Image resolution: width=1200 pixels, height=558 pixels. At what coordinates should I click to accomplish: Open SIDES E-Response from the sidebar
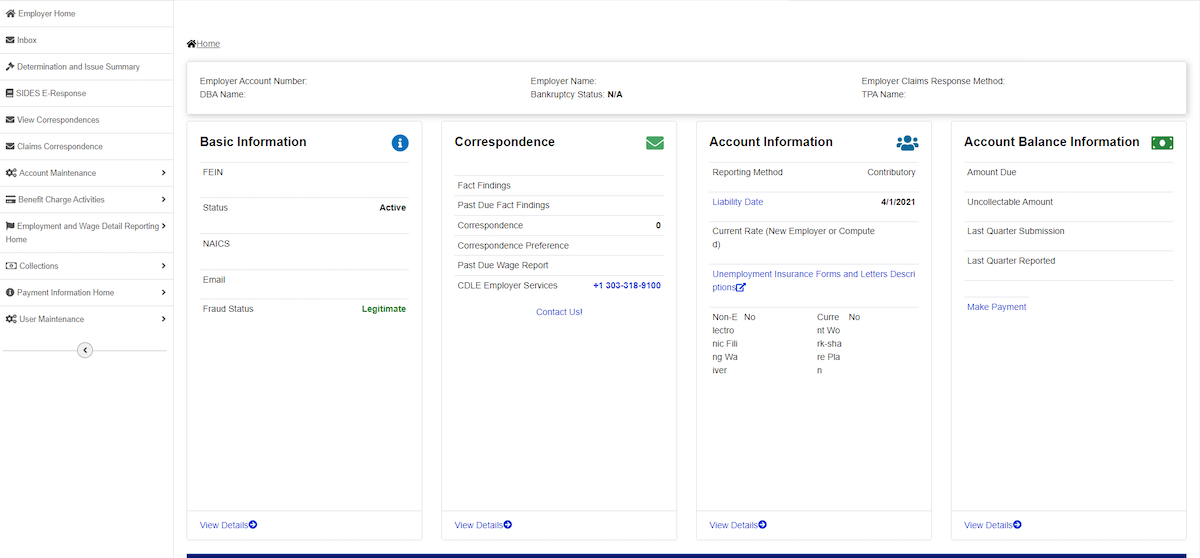(51, 93)
